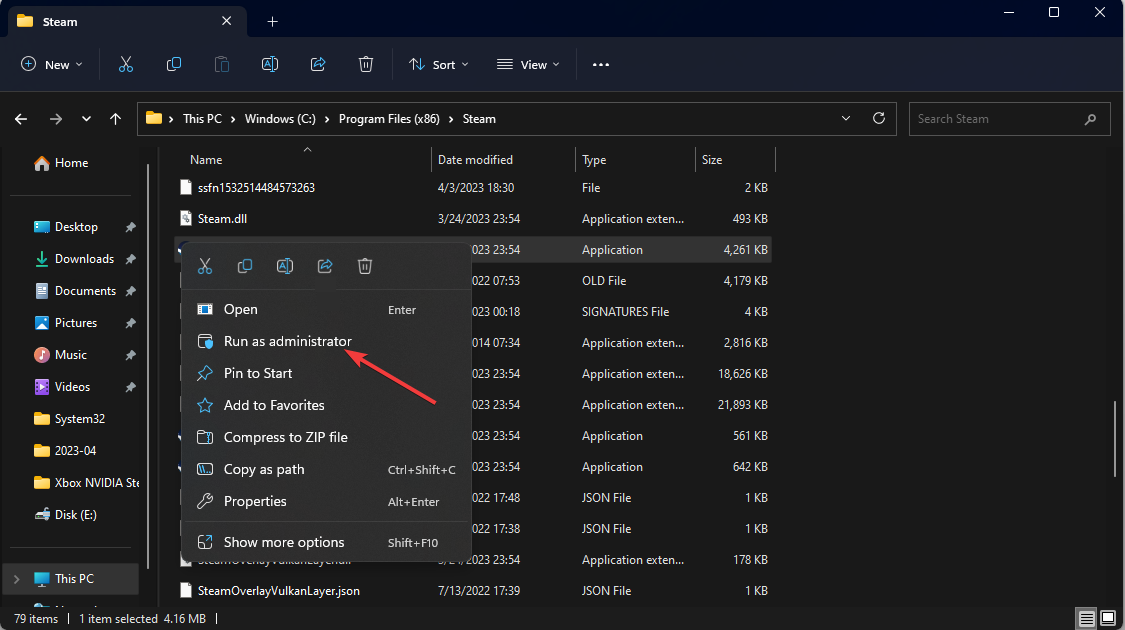Image resolution: width=1125 pixels, height=630 pixels.
Task: Click Delete icon in the context menu
Action: (364, 266)
